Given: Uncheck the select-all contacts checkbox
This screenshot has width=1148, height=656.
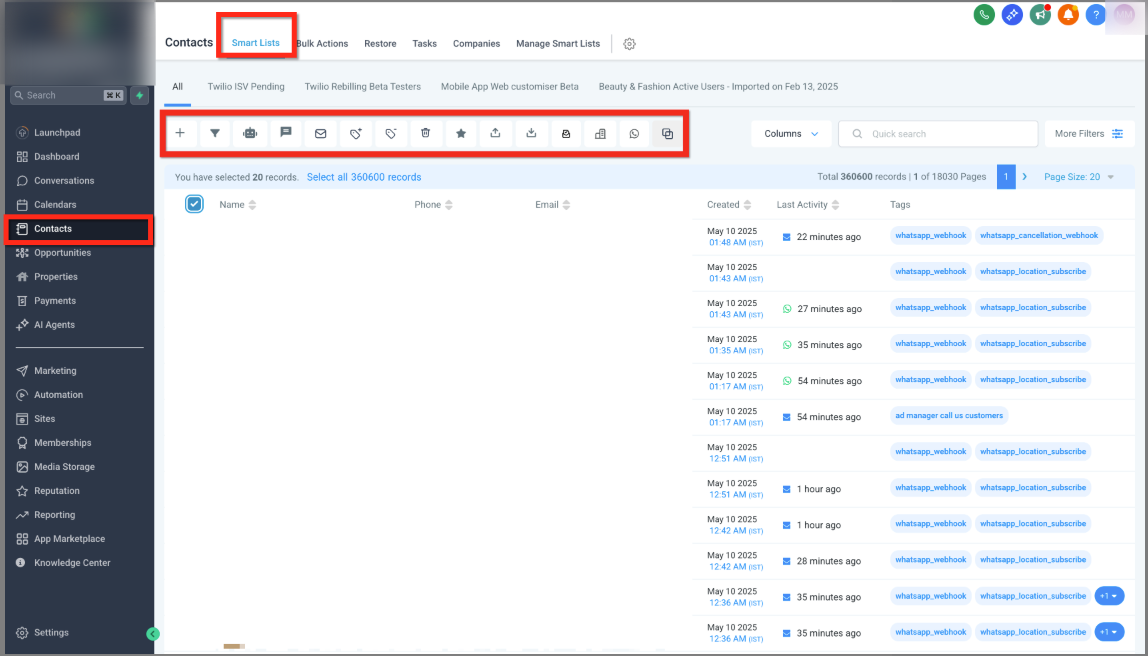Looking at the screenshot, I should click(x=195, y=204).
